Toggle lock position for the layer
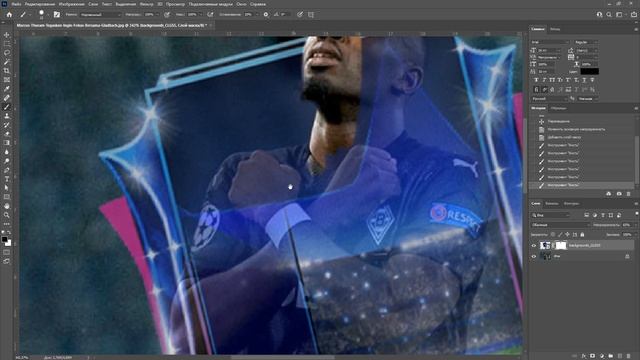The image size is (640, 360). coord(567,235)
